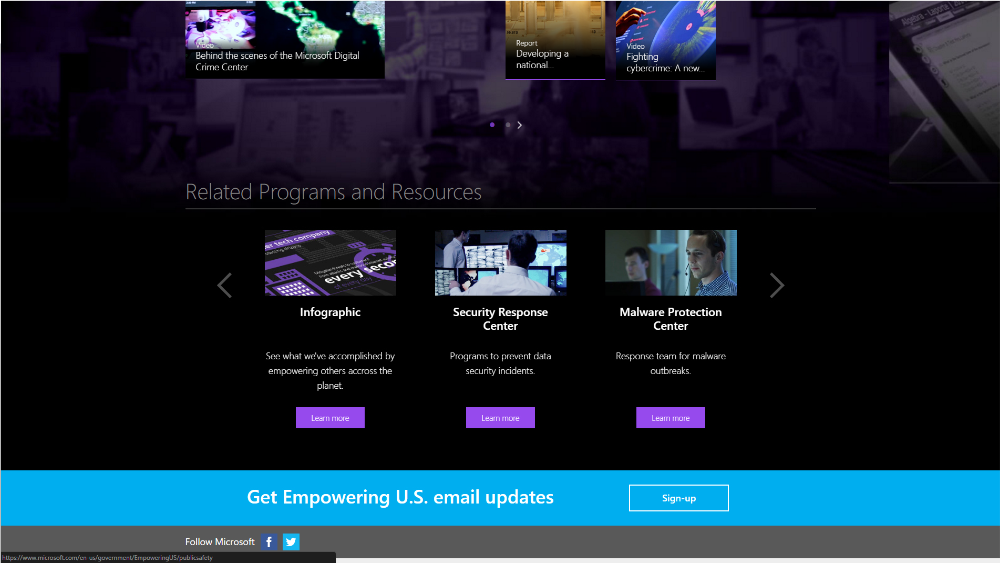
Task: Click 'Get Empowering U.S. email updates' text
Action: [401, 497]
